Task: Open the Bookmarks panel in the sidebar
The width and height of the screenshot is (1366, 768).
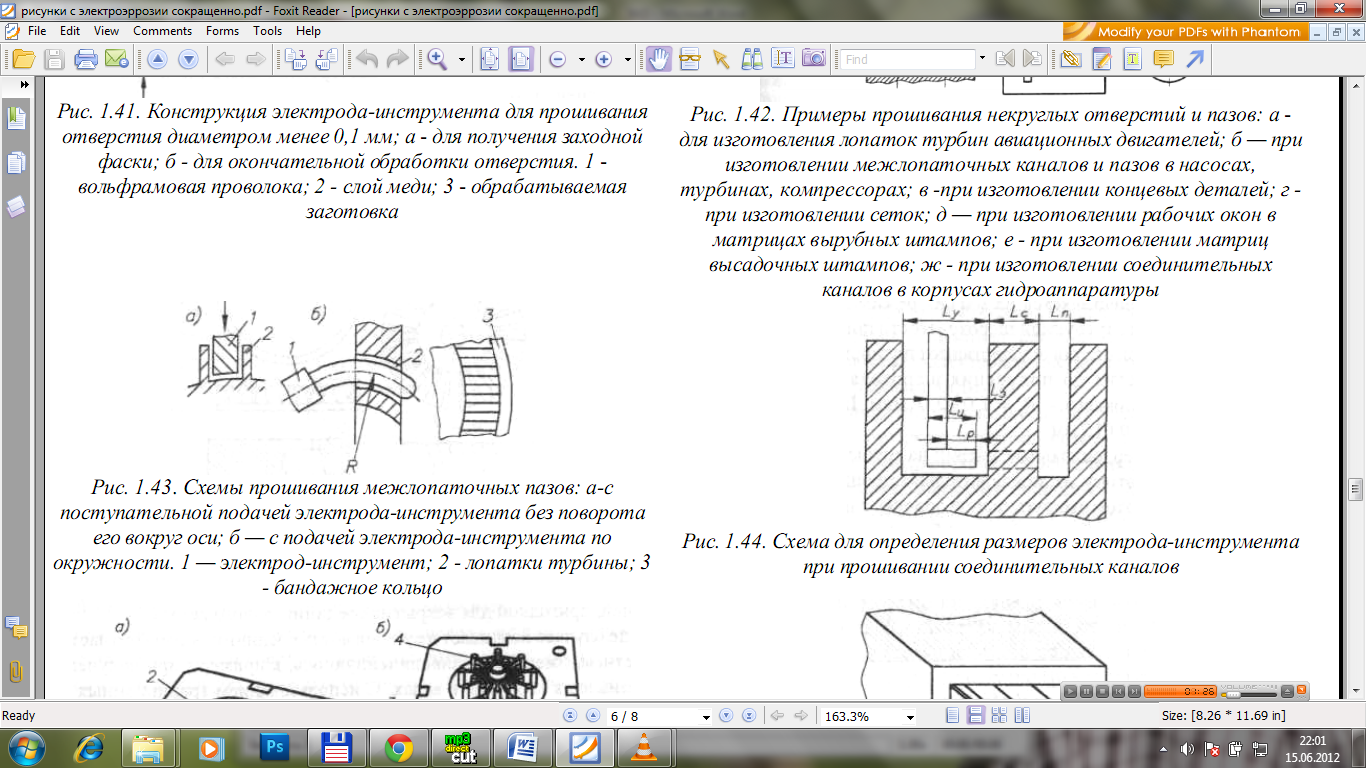Action: (16, 119)
